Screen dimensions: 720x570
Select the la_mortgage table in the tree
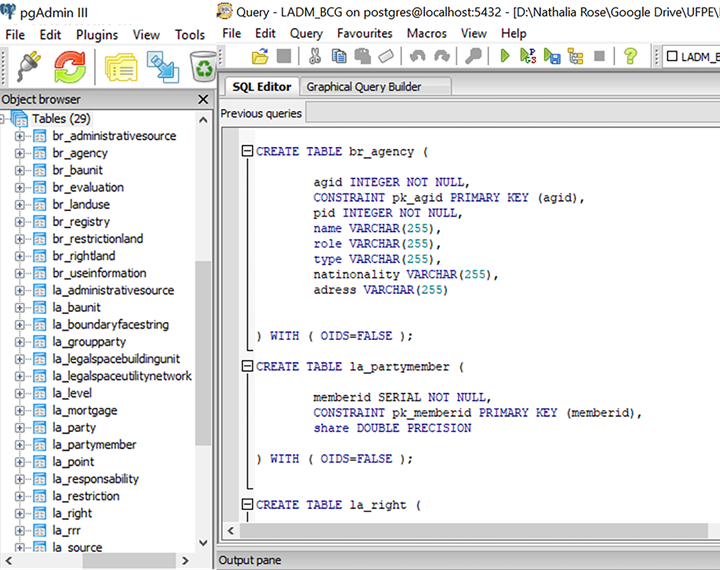click(x=85, y=410)
